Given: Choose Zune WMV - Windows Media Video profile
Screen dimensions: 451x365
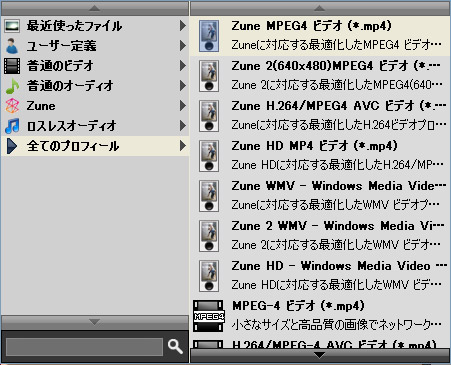Looking at the screenshot, I should pos(320,196).
